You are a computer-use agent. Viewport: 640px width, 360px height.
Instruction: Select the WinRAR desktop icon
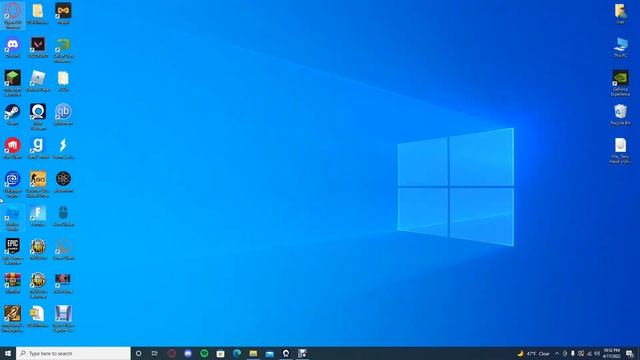click(x=13, y=283)
